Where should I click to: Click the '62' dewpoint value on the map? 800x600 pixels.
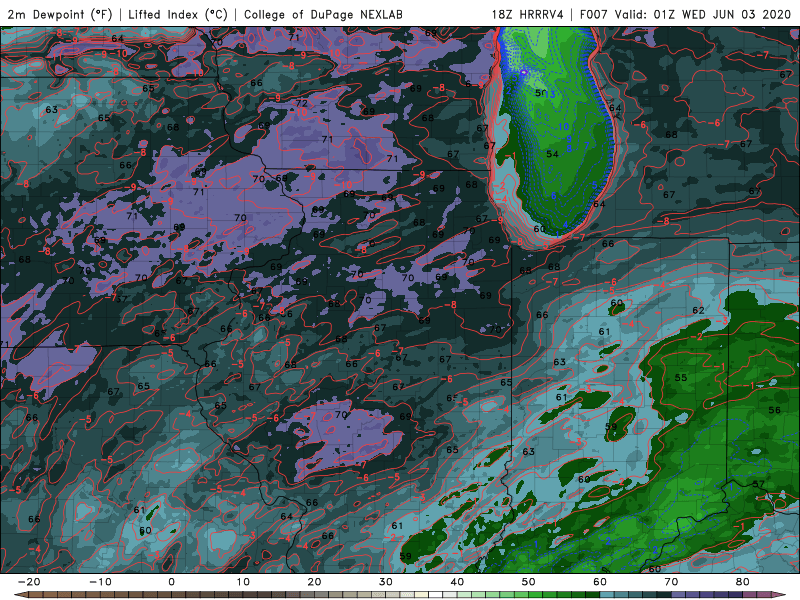click(698, 310)
